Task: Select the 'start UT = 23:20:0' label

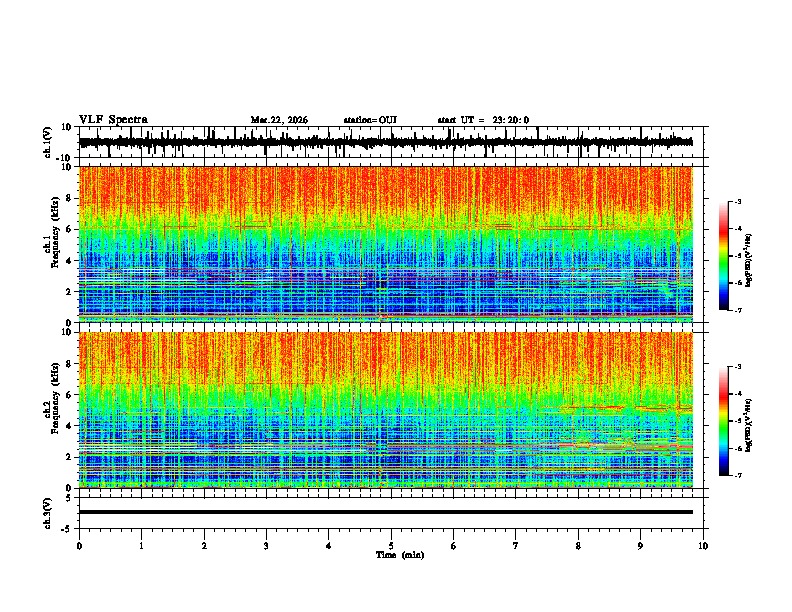Action: [x=483, y=120]
